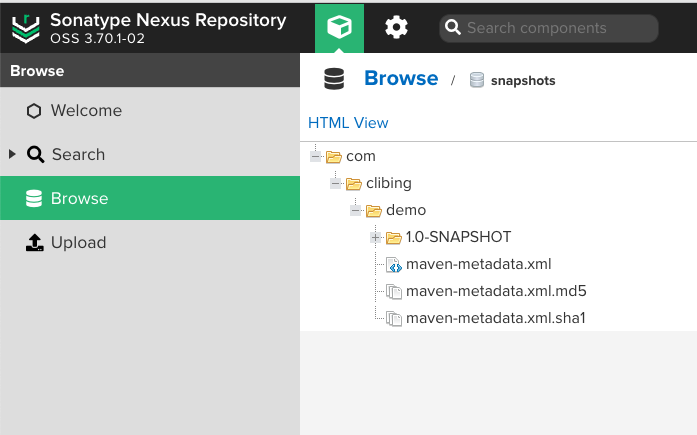
Task: Click the maven-metadata.xml file icon
Action: 394,265
